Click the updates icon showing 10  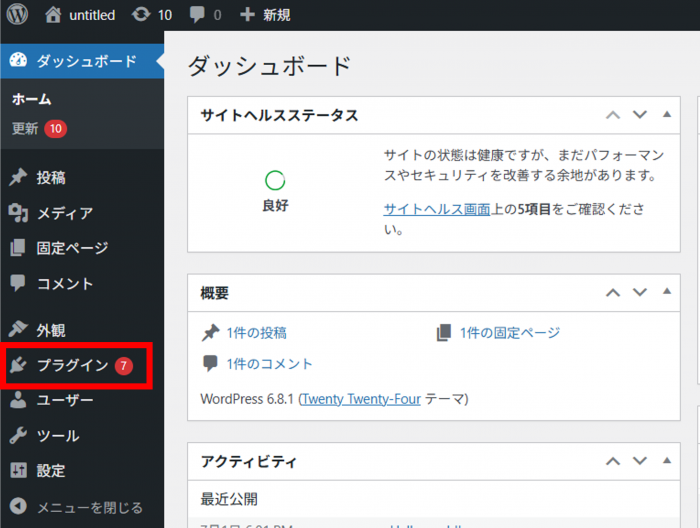(x=138, y=15)
